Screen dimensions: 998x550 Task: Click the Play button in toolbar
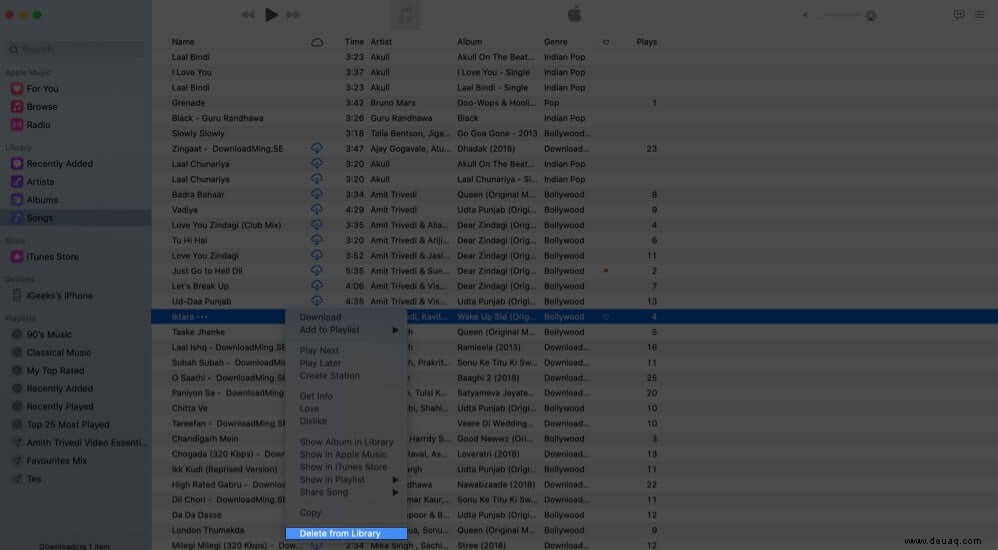(271, 15)
